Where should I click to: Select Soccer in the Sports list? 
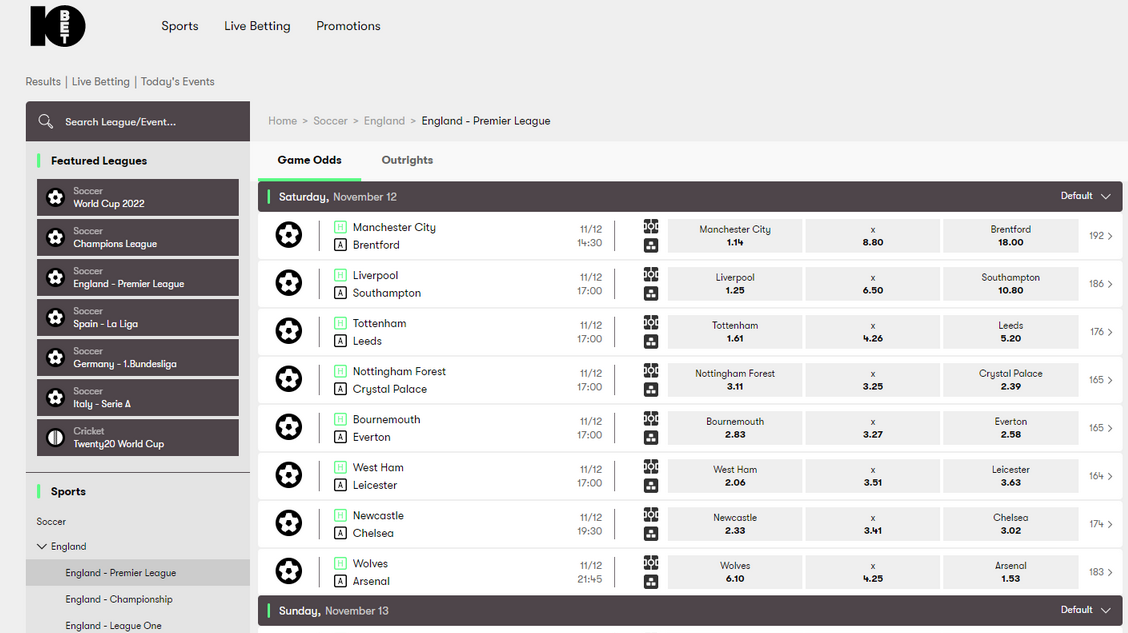point(51,522)
